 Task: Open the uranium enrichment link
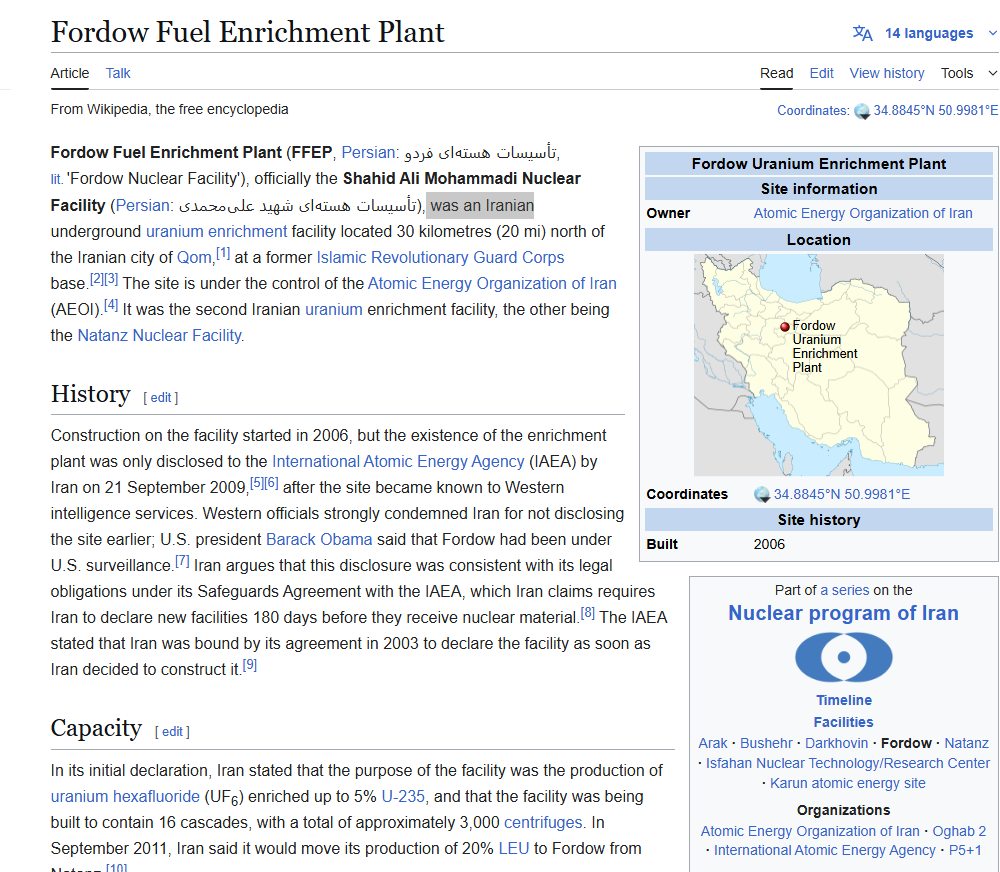[217, 231]
